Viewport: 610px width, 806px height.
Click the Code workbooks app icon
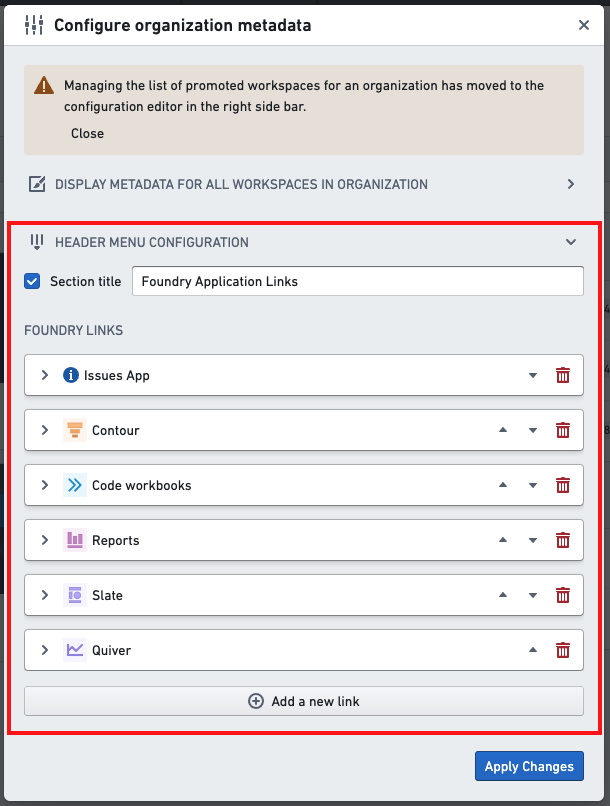coord(75,485)
